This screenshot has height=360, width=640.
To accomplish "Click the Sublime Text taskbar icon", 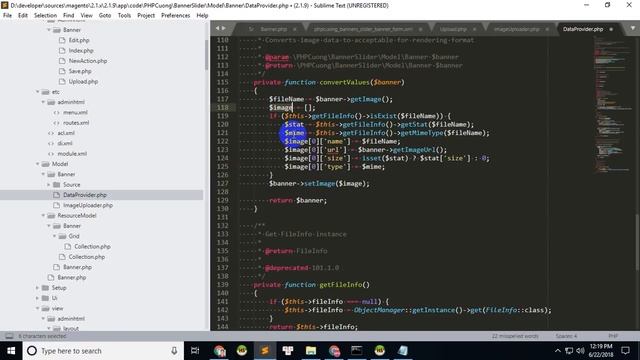I will (x=264, y=351).
